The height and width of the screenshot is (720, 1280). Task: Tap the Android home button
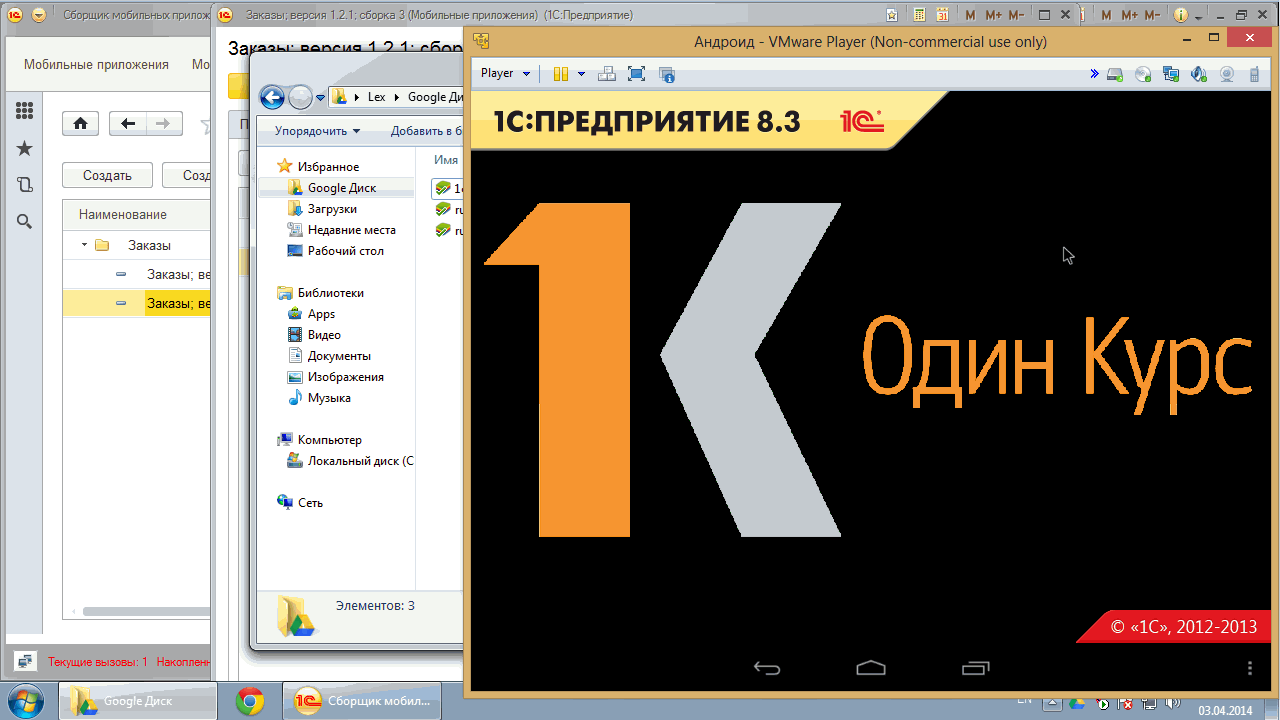871,668
